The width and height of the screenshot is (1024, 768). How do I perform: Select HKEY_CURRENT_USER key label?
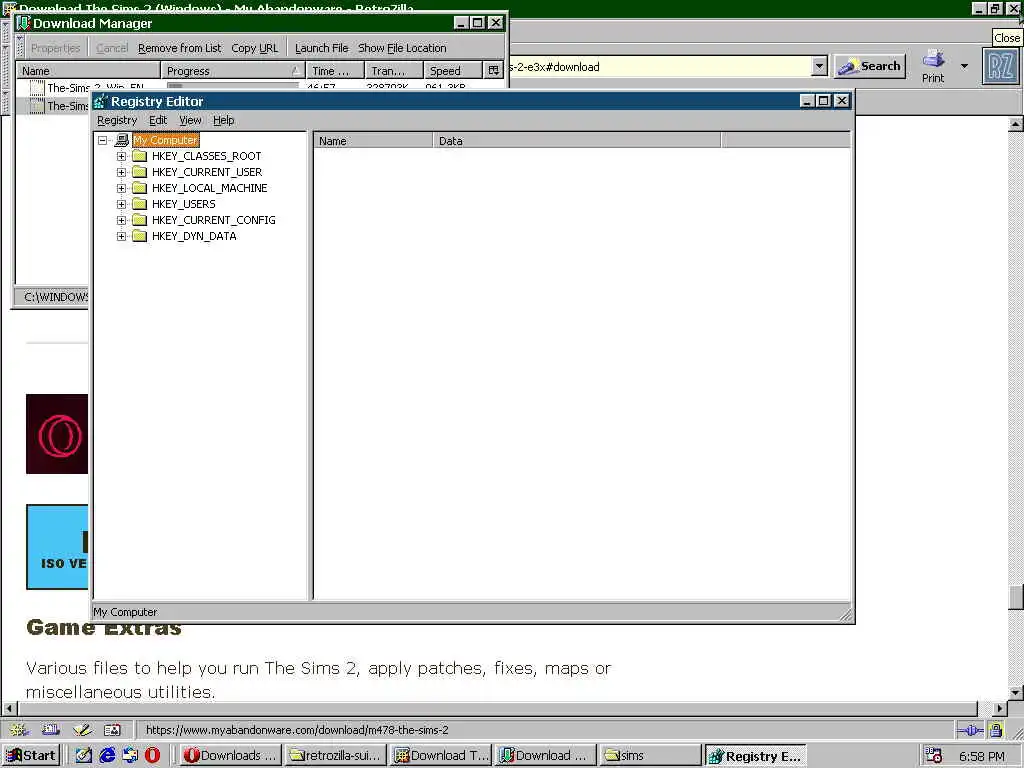coord(207,172)
